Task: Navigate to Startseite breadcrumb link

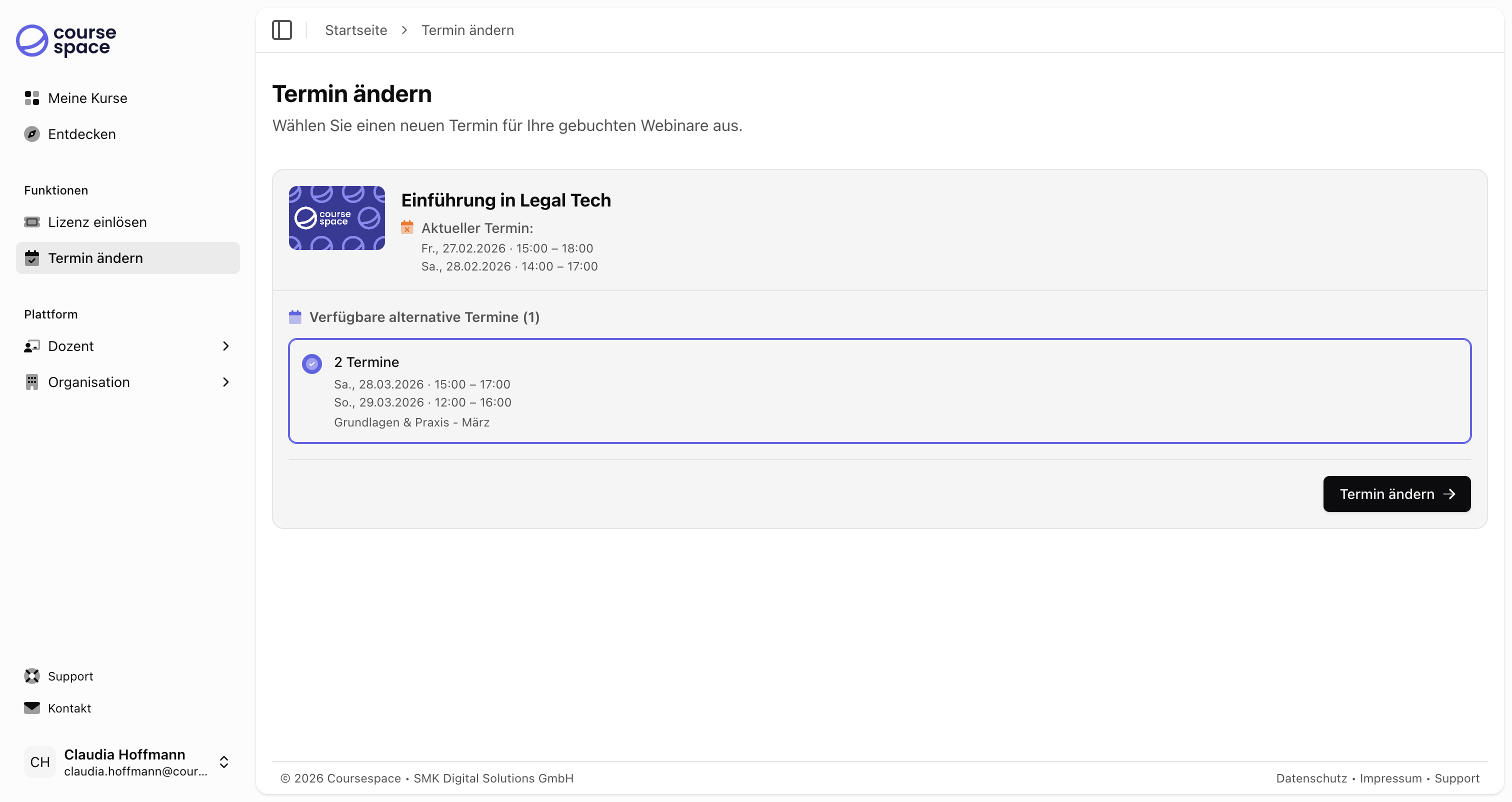Action: 355,30
